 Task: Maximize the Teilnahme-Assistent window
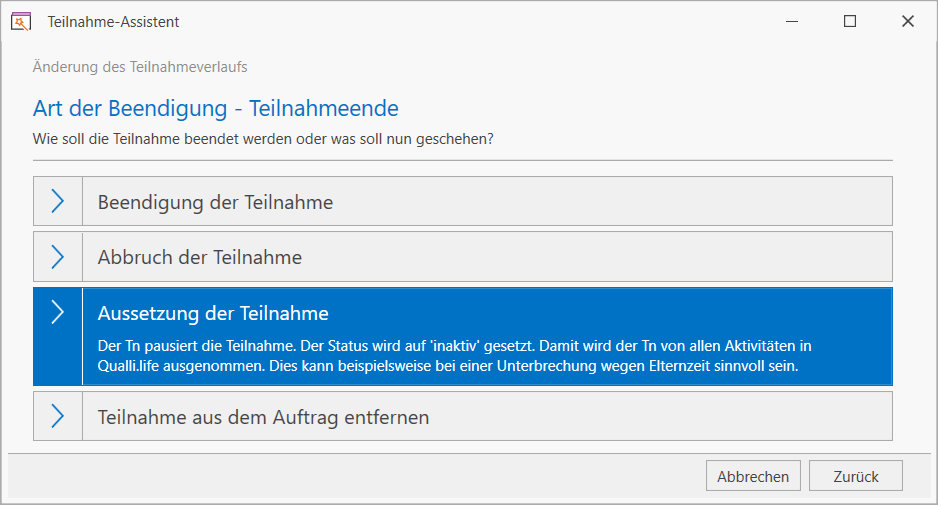(x=849, y=22)
